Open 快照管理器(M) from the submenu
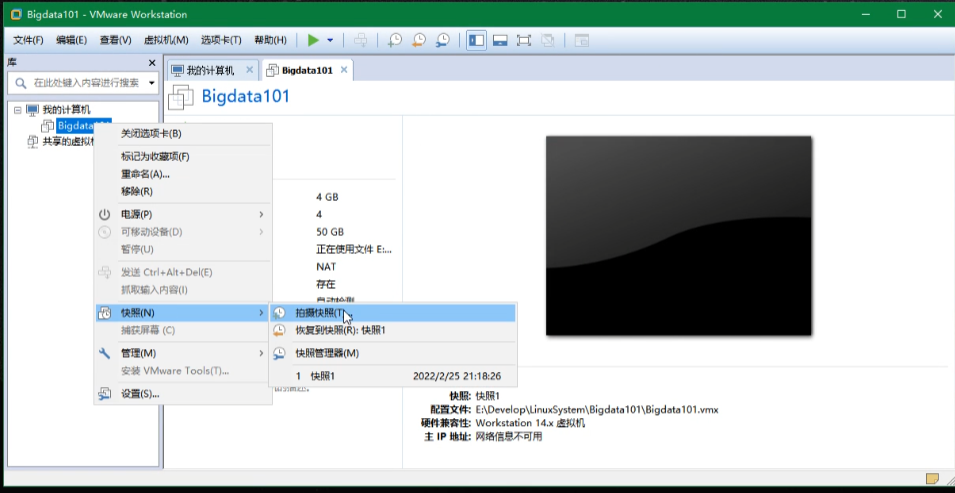This screenshot has width=955, height=493. (x=393, y=353)
